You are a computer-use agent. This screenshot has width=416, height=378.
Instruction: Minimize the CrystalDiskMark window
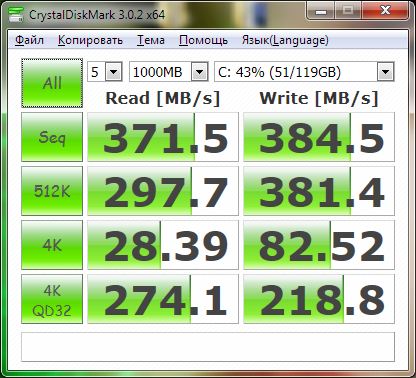[321, 11]
